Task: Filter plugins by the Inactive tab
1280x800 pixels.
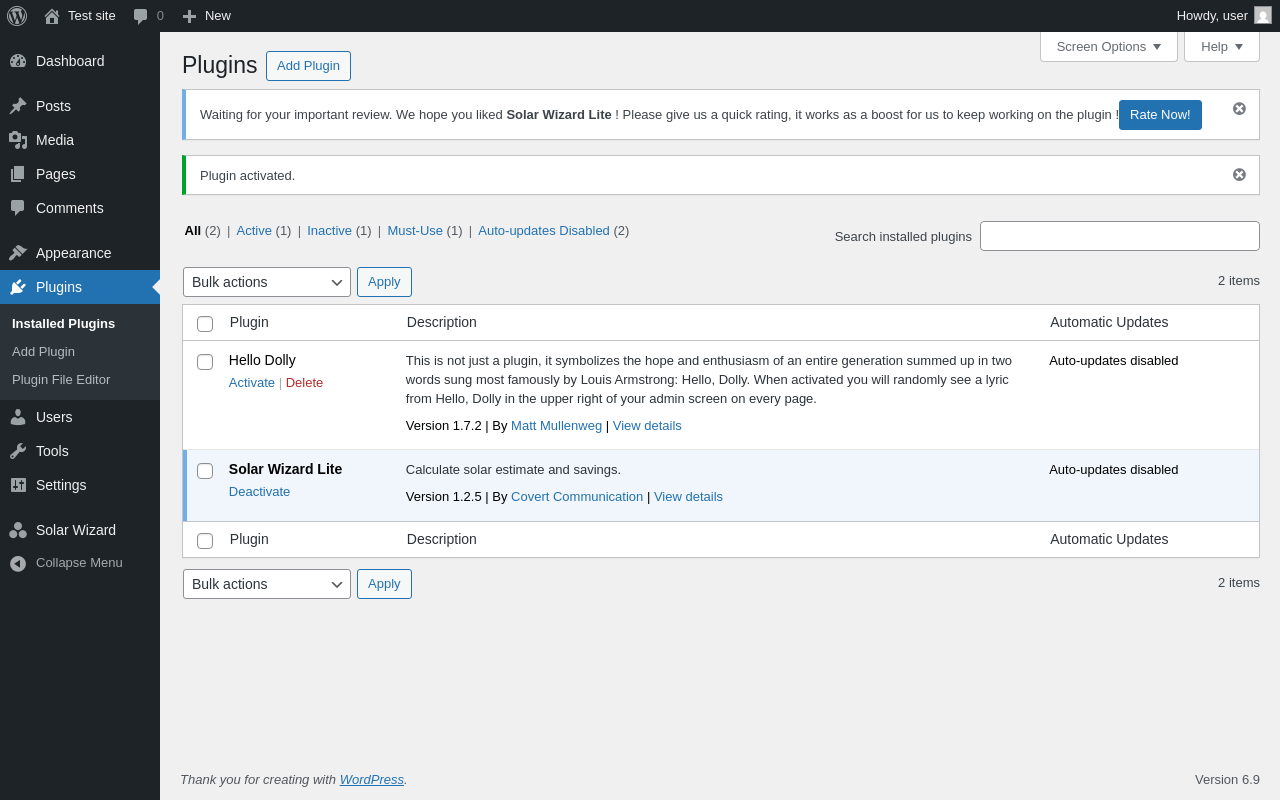Action: (x=329, y=230)
